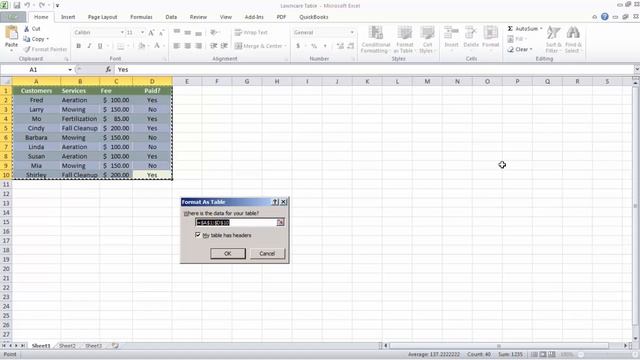Click the Wrap Text button
Image resolution: width=640 pixels, height=360 pixels.
[x=251, y=32]
